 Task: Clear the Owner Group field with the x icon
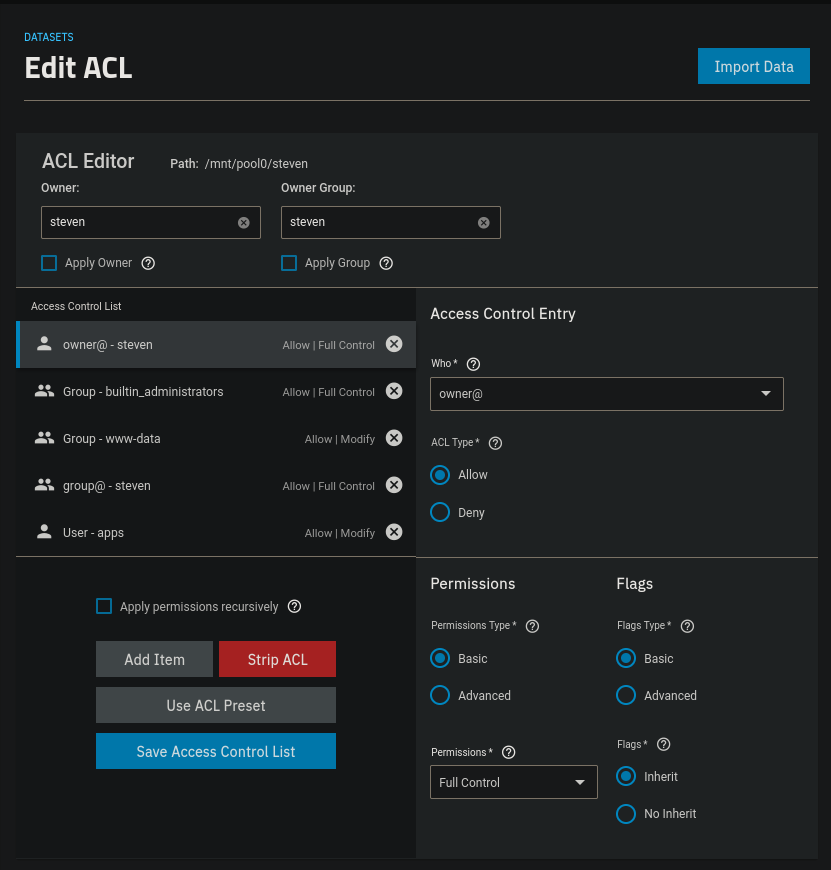click(x=484, y=222)
